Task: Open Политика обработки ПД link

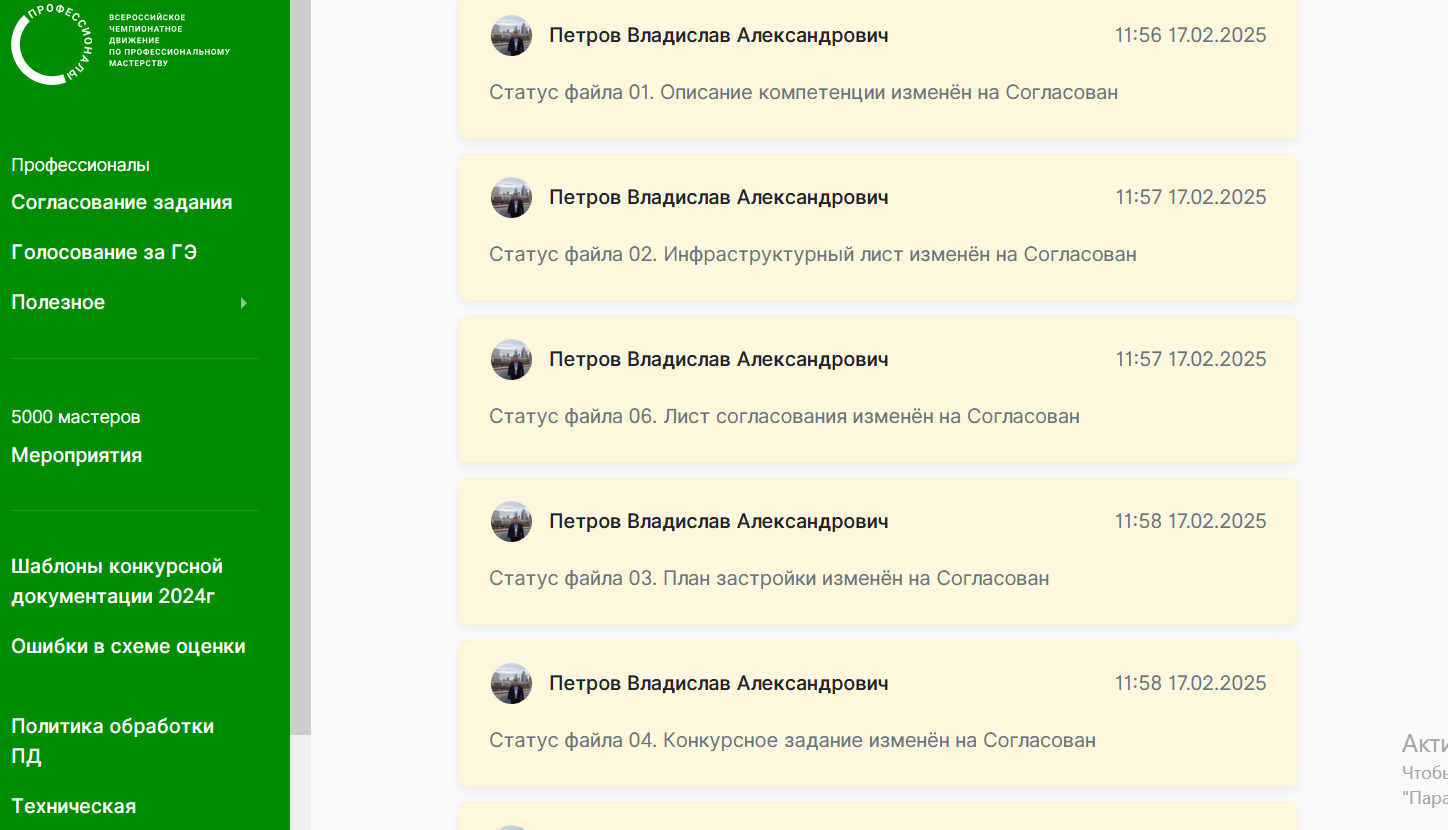Action: [113, 741]
